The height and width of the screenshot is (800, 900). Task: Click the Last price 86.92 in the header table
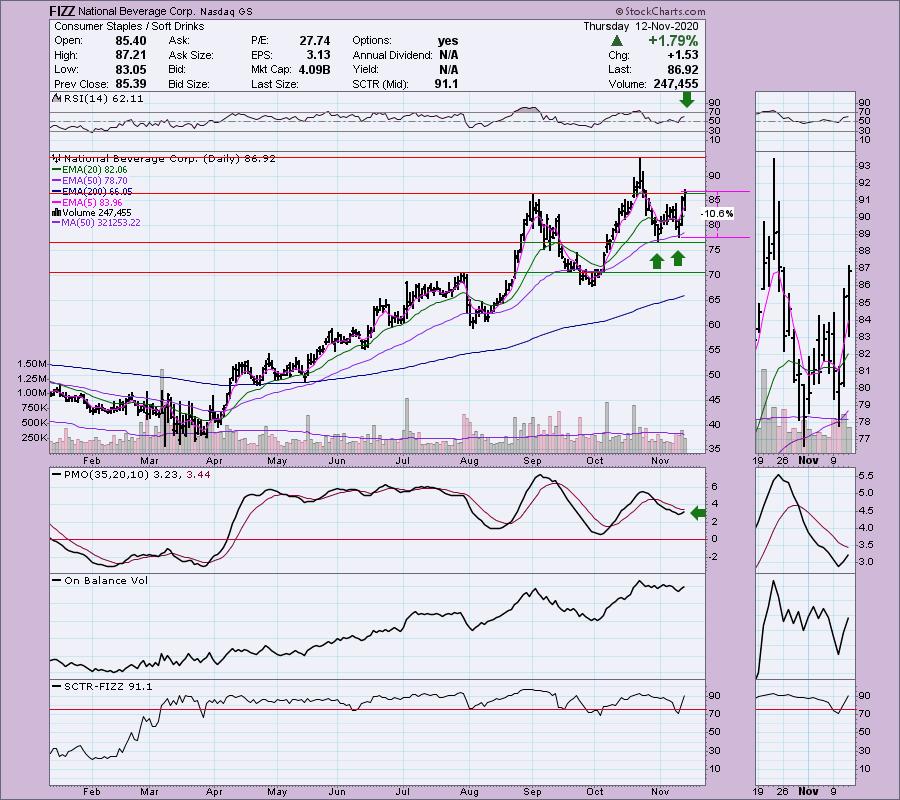682,69
